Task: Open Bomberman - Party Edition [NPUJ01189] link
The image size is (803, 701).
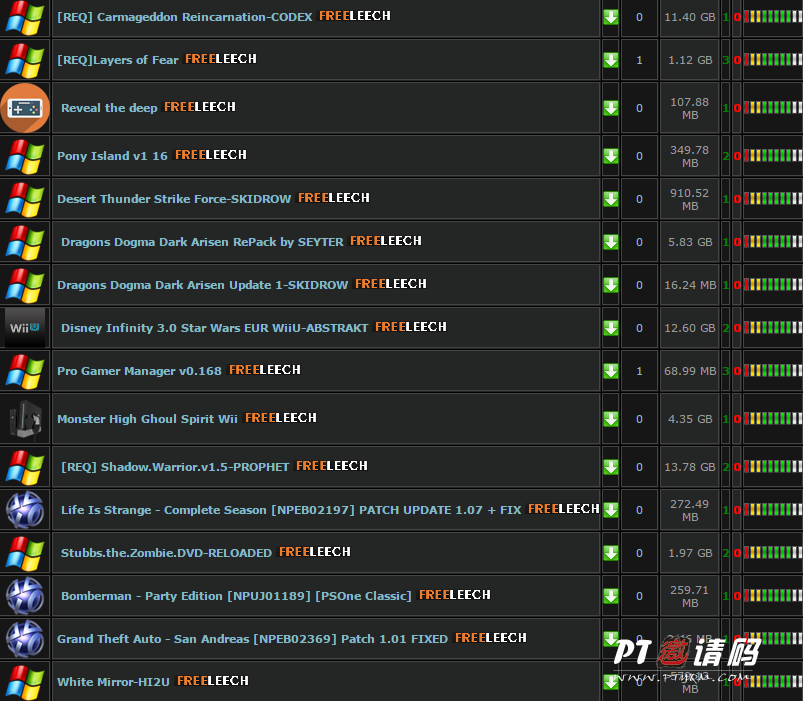Action: point(236,596)
